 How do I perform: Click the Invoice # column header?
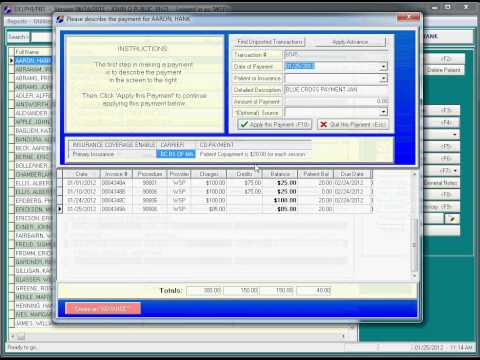click(116, 174)
